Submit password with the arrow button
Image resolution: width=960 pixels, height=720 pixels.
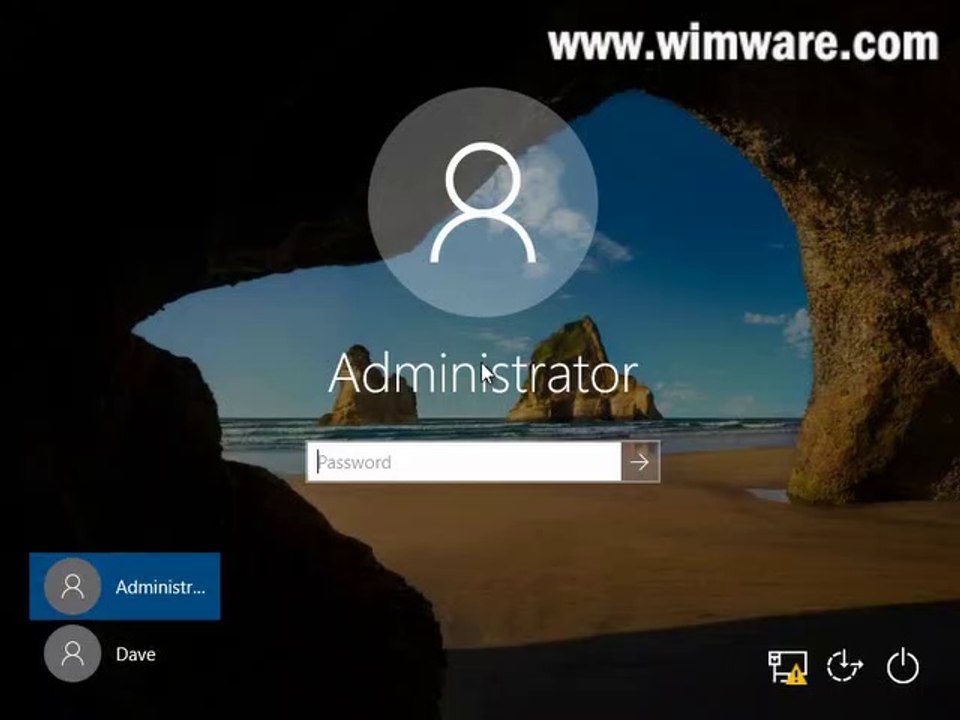click(x=640, y=462)
